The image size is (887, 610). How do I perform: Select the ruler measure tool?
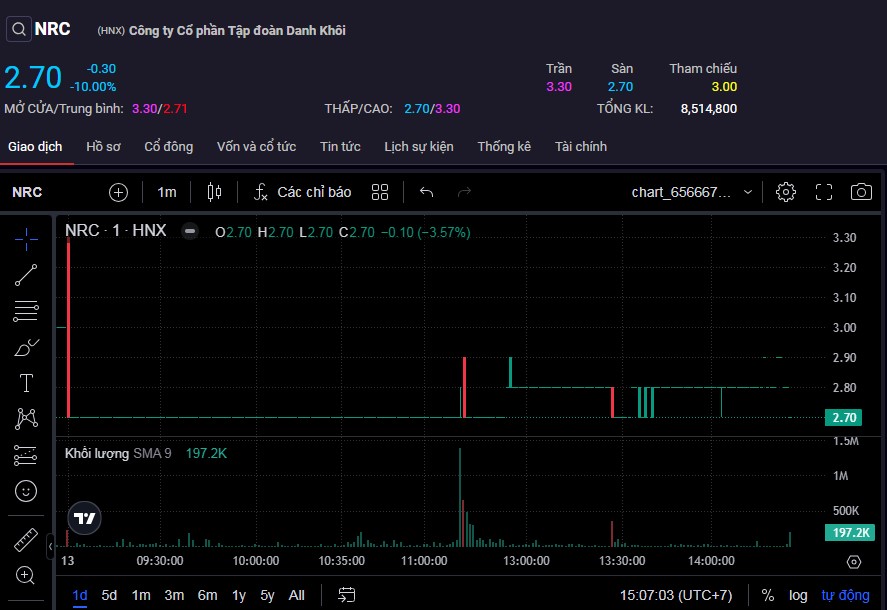(26, 541)
